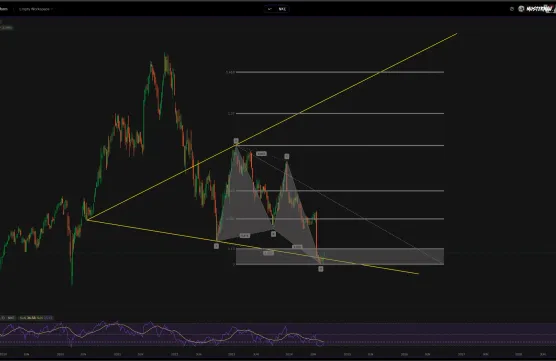Select the pattern point label above second peak
This screenshot has height=361, width=556.
(287, 156)
